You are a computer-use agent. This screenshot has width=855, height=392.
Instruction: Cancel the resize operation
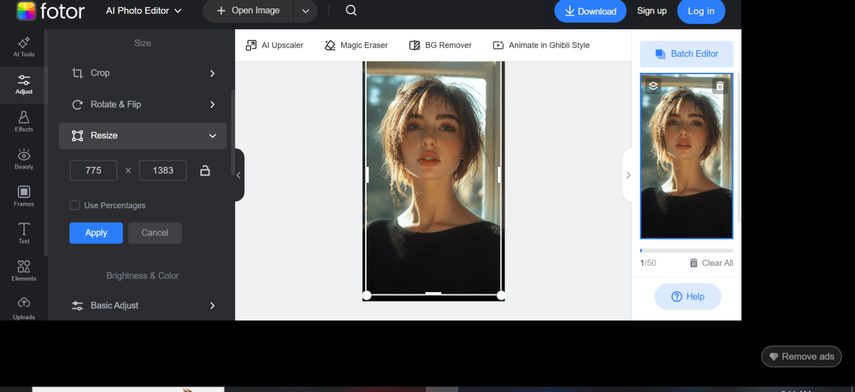[x=155, y=233]
